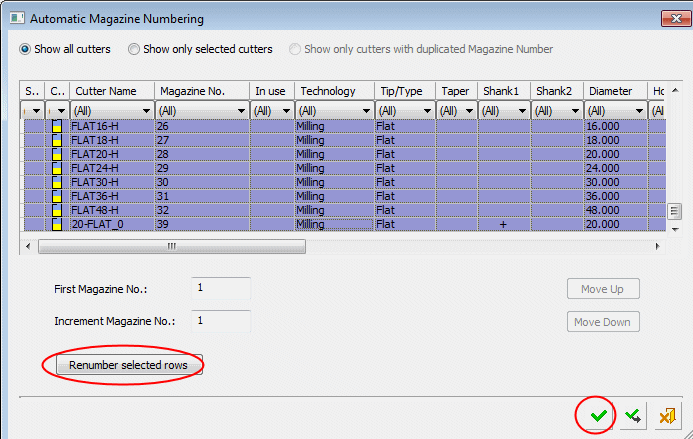Image resolution: width=693 pixels, height=439 pixels.
Task: Click the green checkmark OK icon
Action: tap(598, 415)
